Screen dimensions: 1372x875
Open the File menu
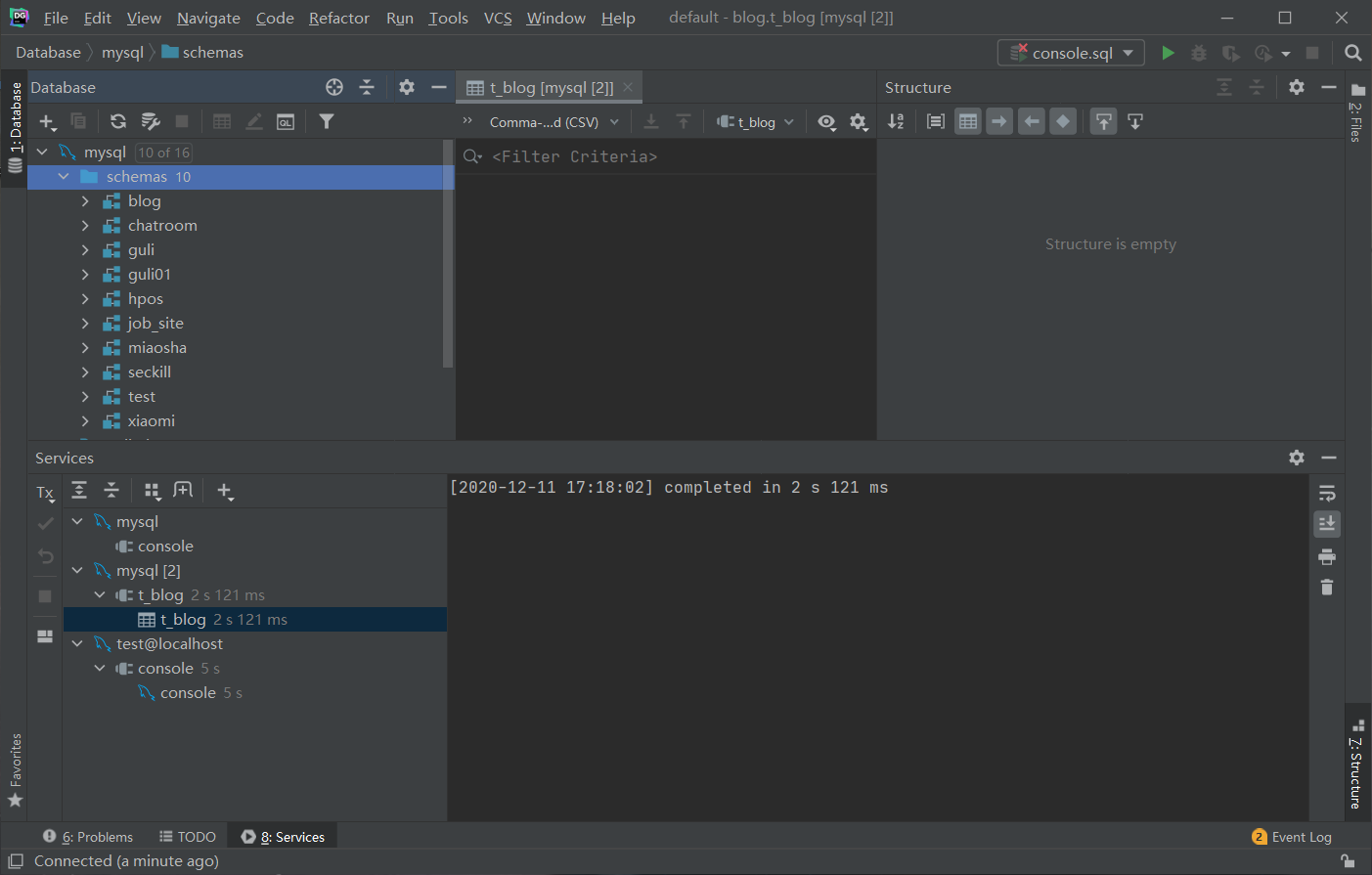56,18
